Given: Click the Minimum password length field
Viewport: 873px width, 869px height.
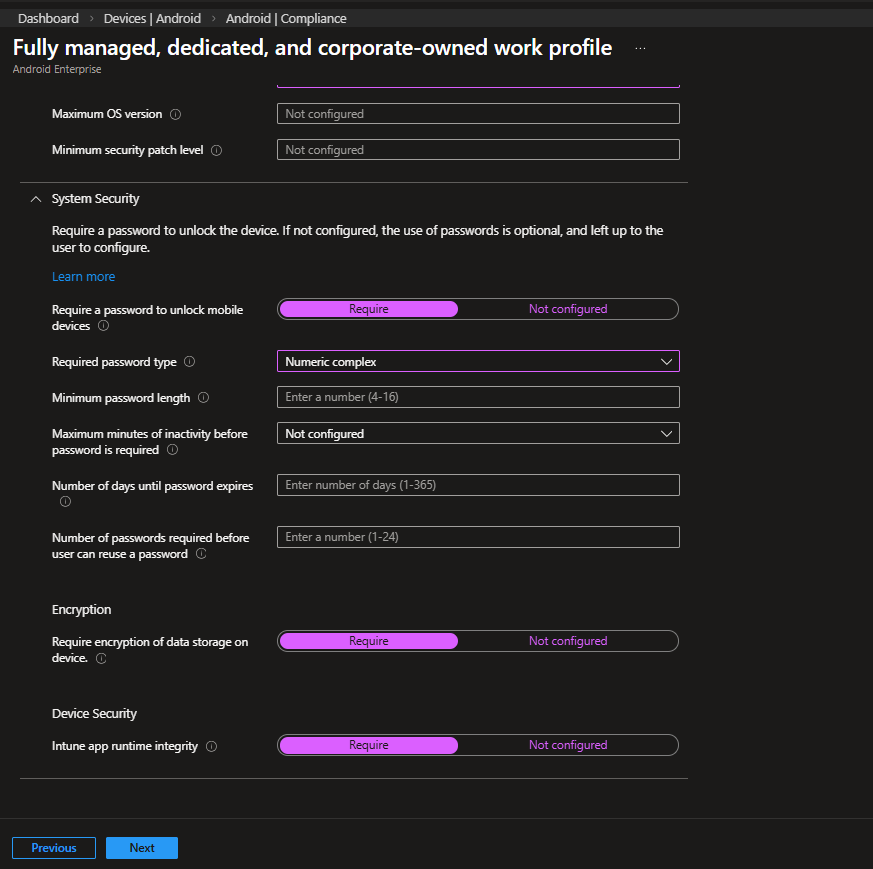Looking at the screenshot, I should pos(478,398).
